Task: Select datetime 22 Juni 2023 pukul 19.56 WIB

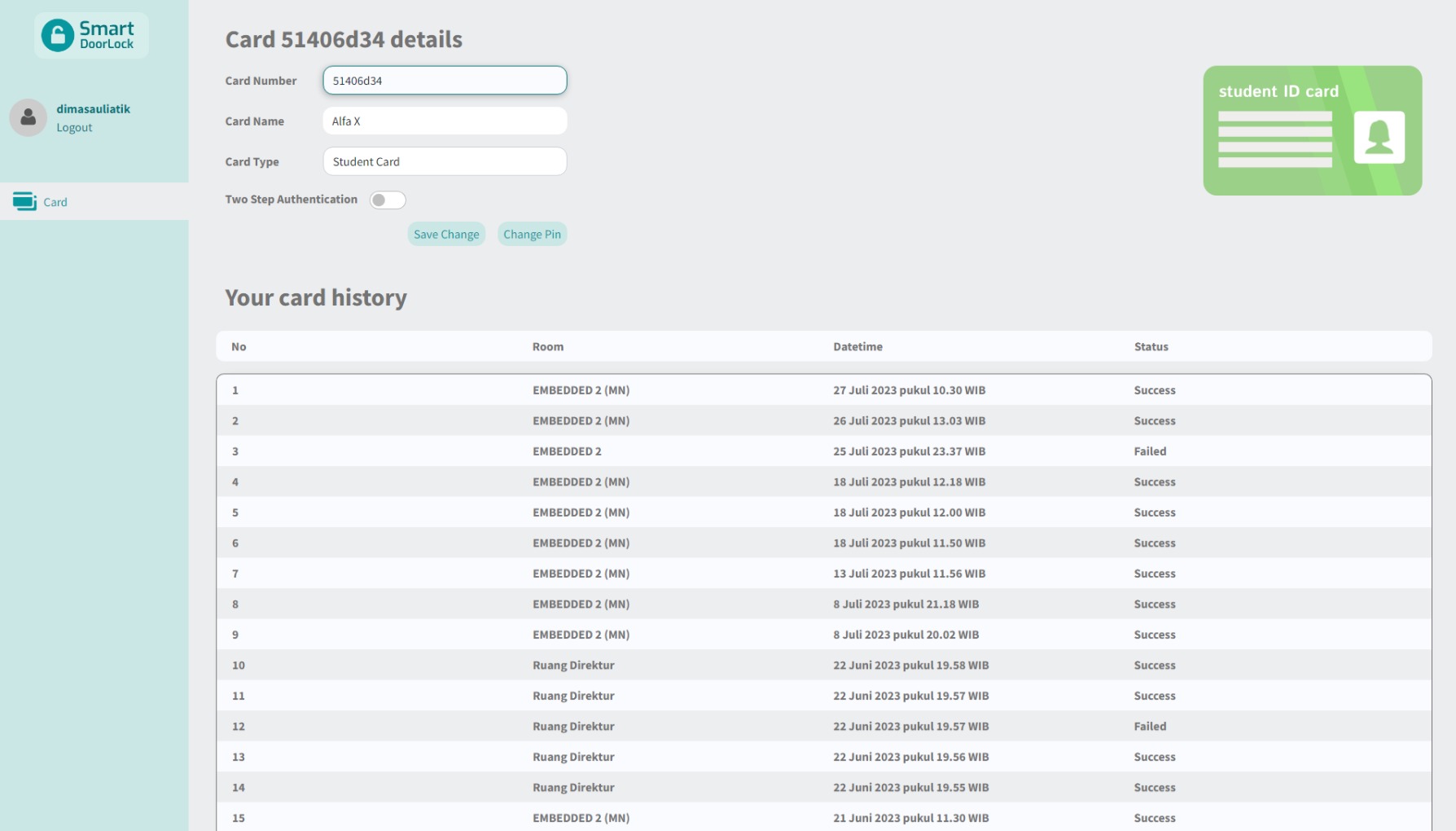Action: pyautogui.click(x=910, y=757)
